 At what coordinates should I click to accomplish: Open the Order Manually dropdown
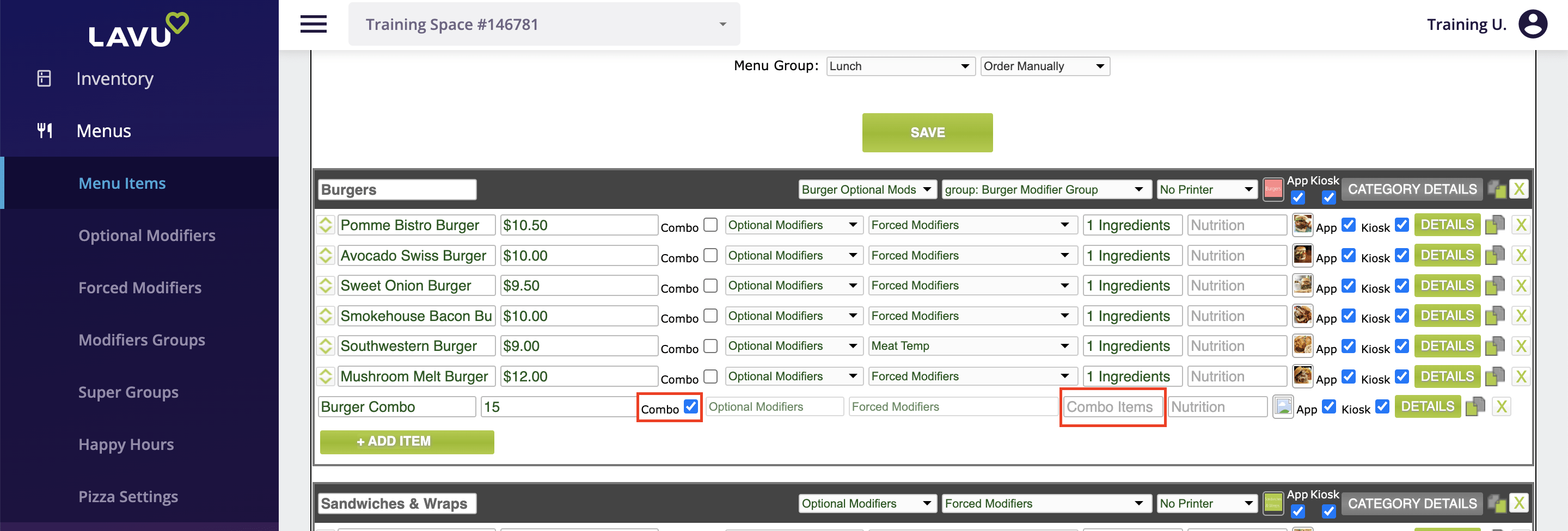[1045, 66]
